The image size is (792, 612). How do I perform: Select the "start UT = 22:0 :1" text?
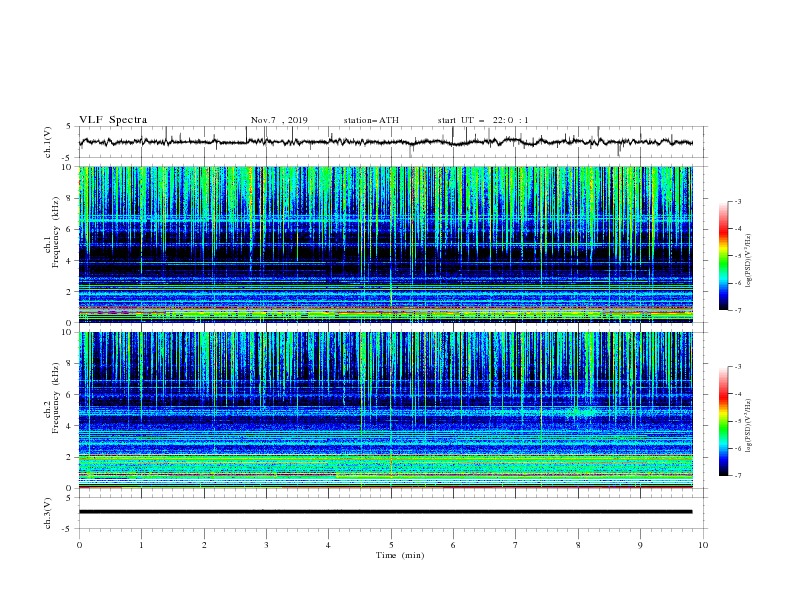pos(483,120)
